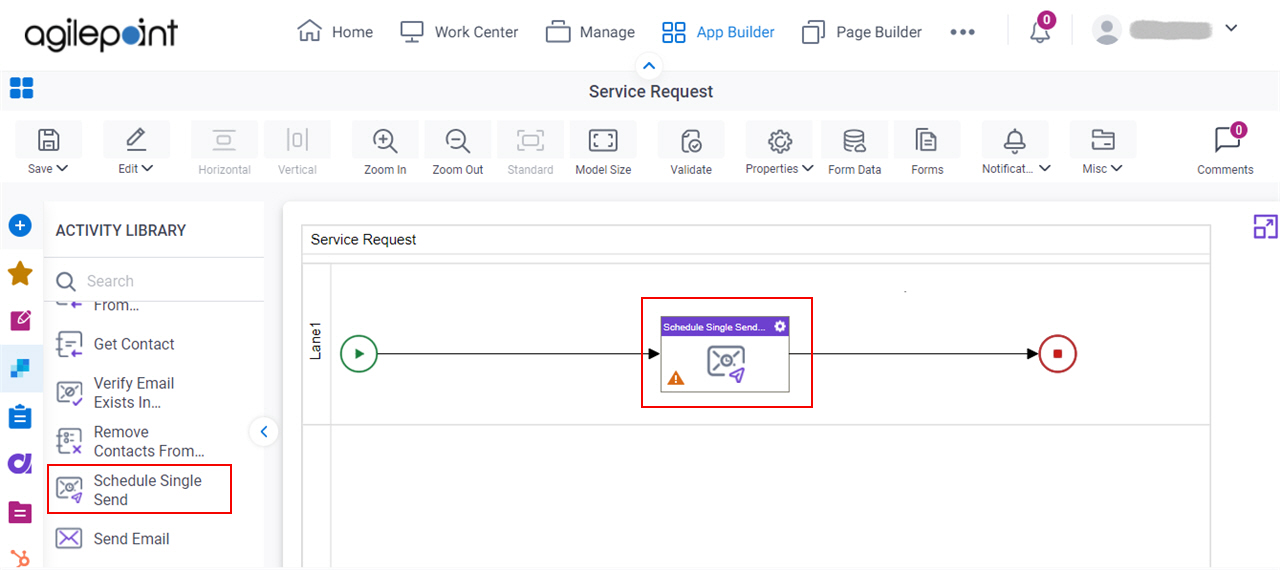Image resolution: width=1280 pixels, height=570 pixels.
Task: Open the Properties gear icon
Action: coord(780,140)
